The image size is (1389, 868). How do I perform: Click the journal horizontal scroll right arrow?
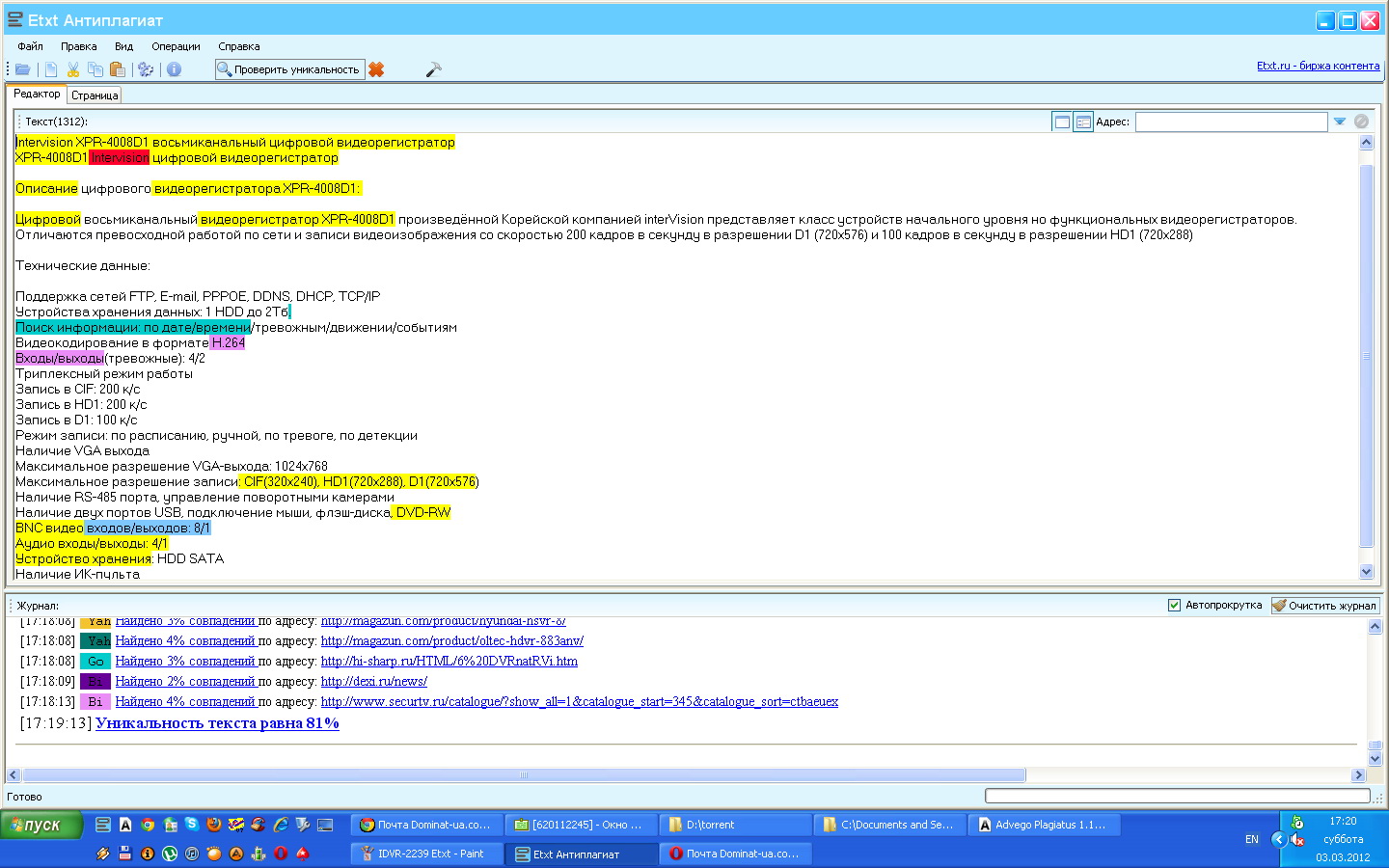(x=1359, y=775)
